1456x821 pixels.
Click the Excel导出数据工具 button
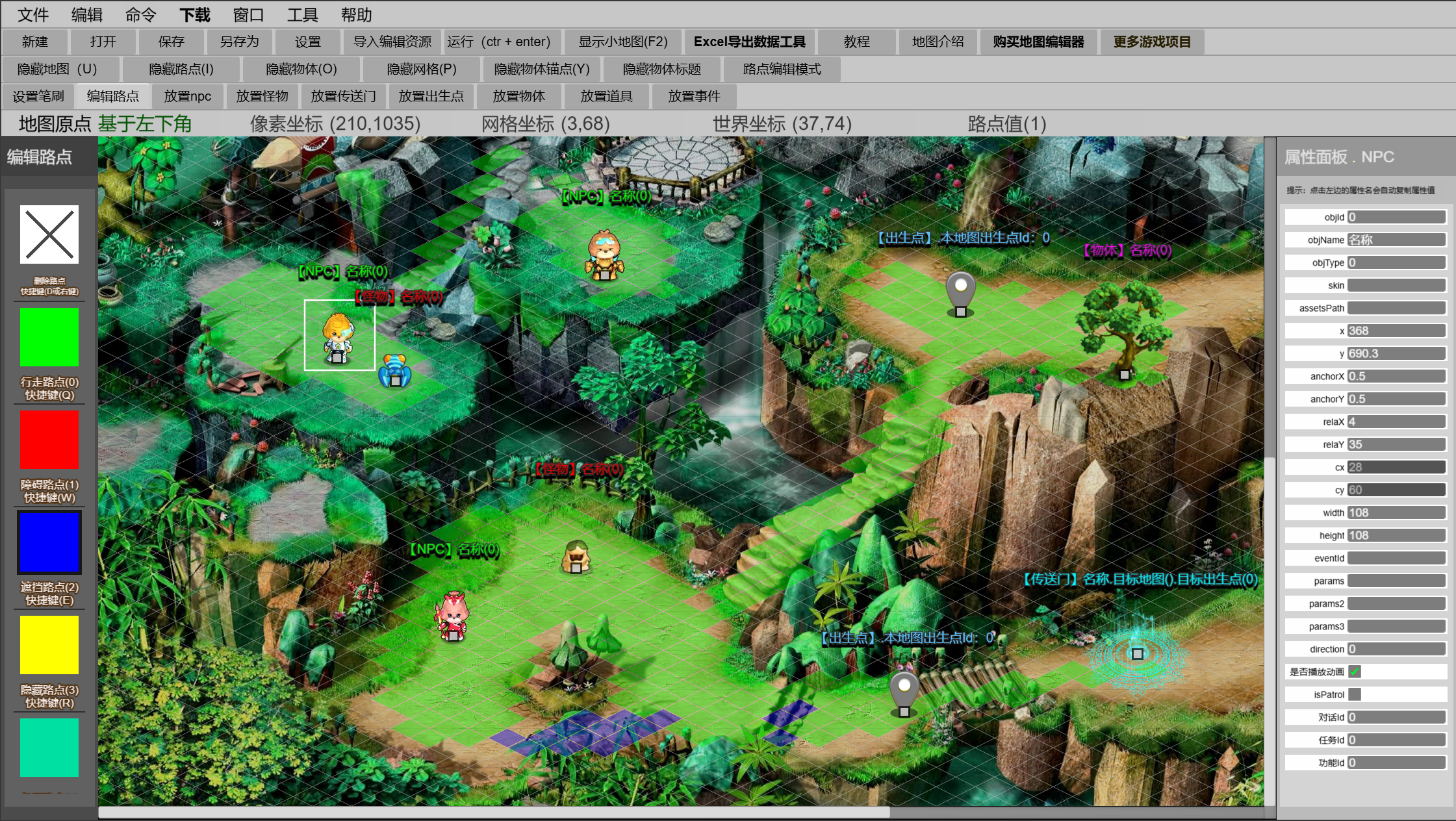[749, 42]
